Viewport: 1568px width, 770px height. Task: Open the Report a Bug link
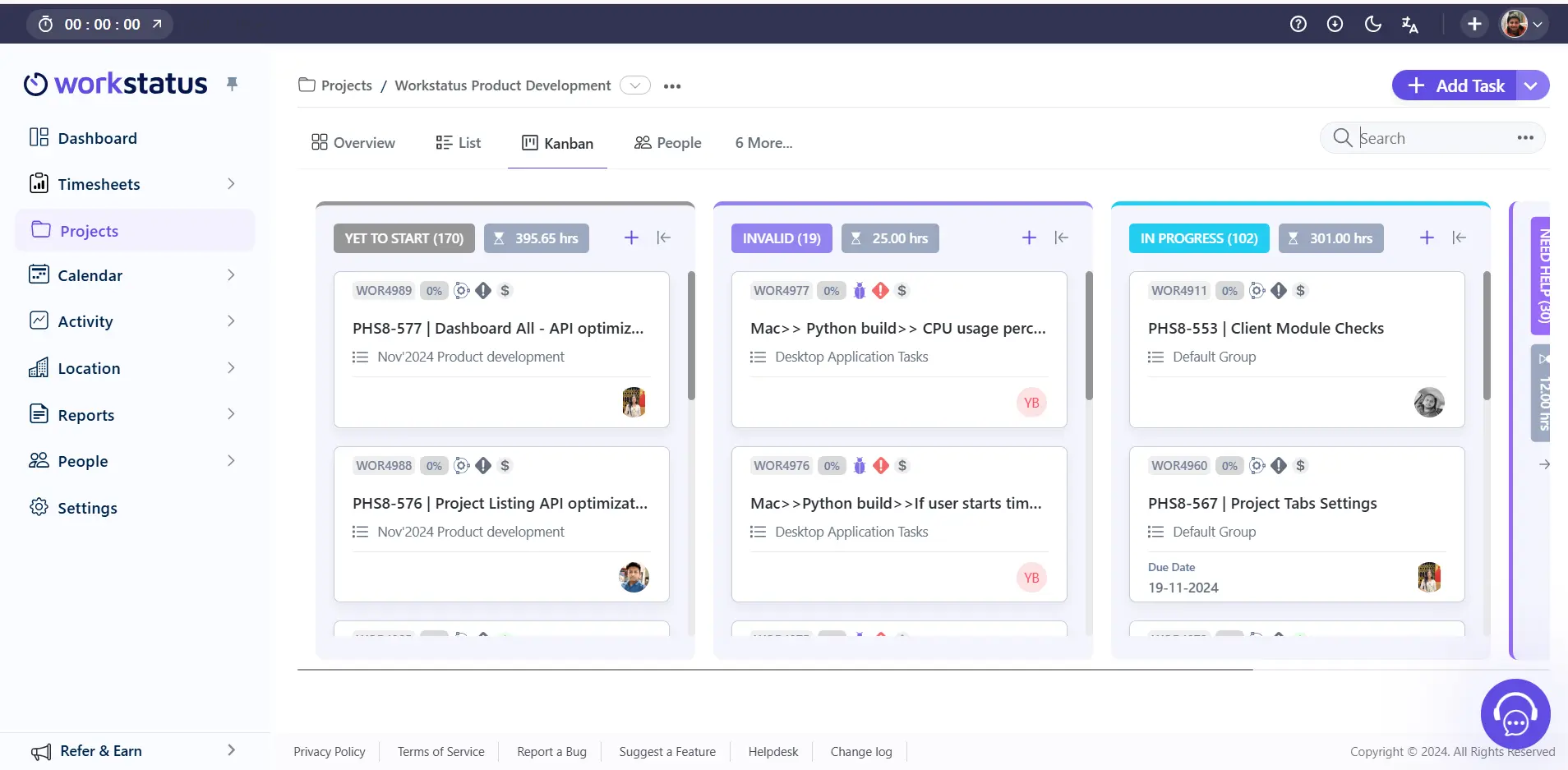click(x=551, y=752)
